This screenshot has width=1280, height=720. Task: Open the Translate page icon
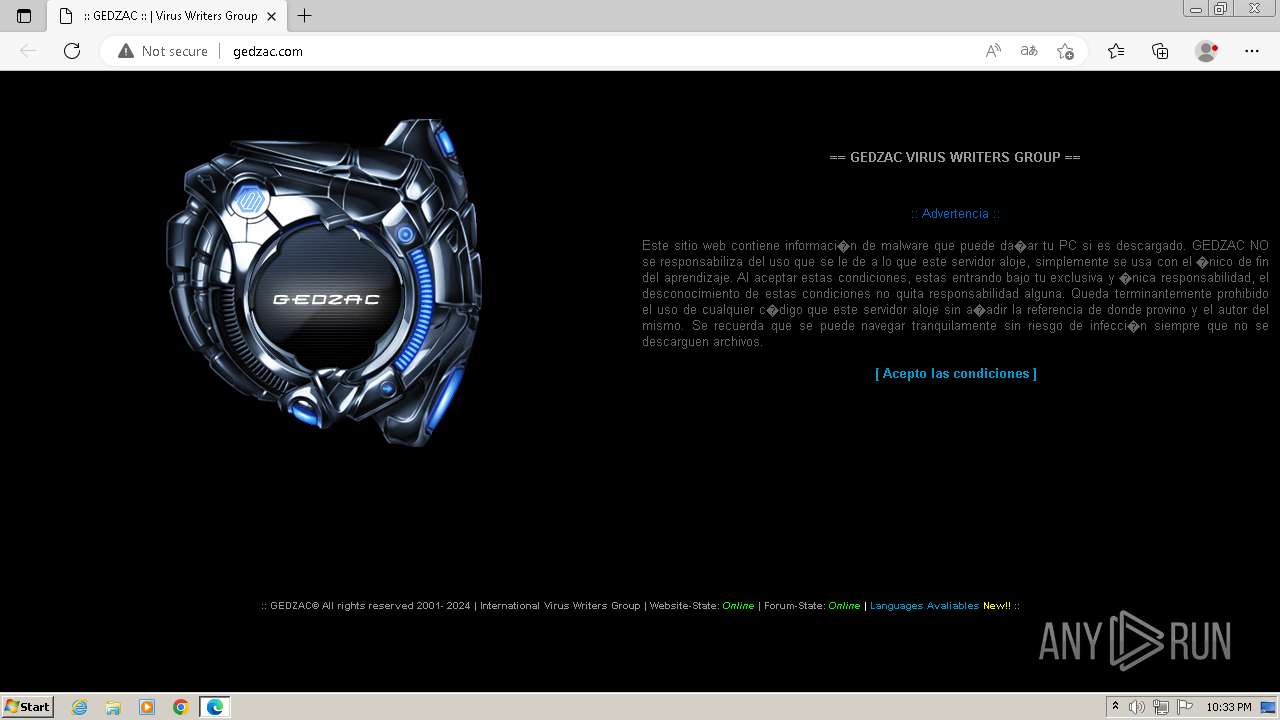point(1029,51)
